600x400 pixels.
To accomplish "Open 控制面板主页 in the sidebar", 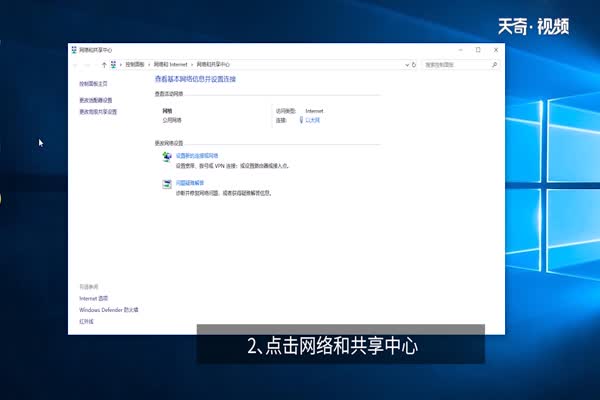I will click(93, 83).
